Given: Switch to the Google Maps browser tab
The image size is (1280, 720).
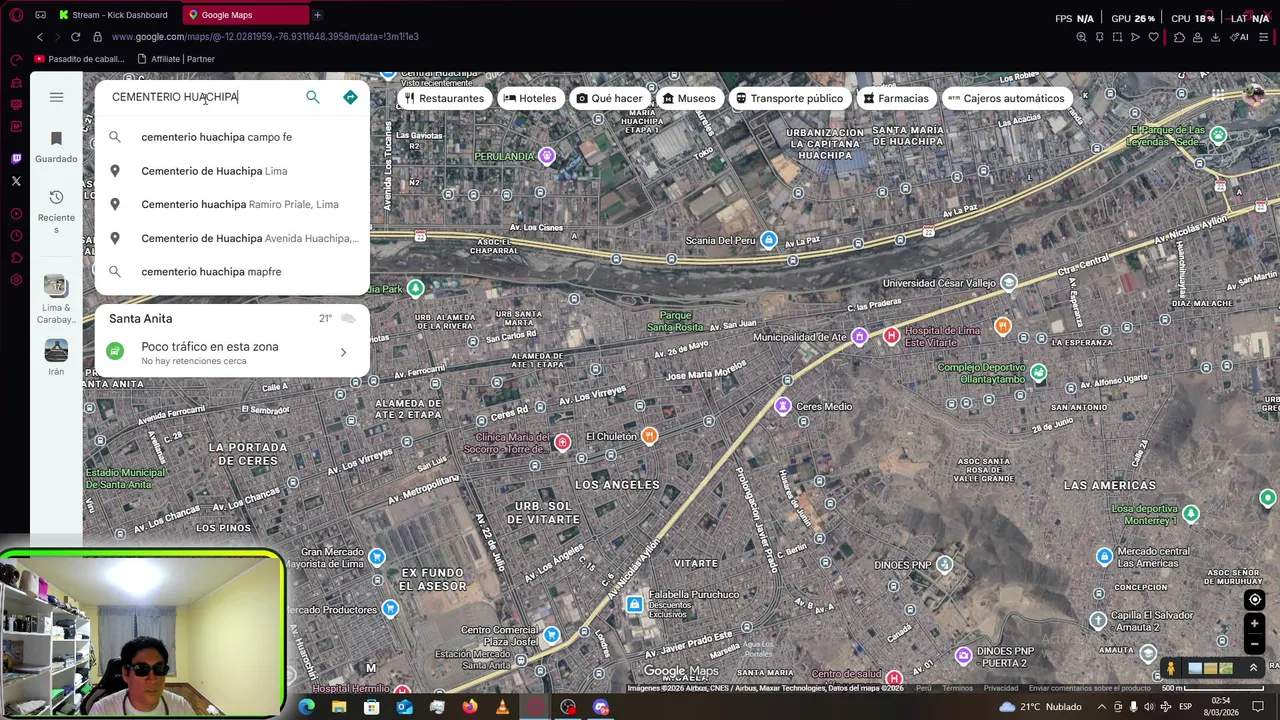Looking at the screenshot, I should (x=246, y=15).
